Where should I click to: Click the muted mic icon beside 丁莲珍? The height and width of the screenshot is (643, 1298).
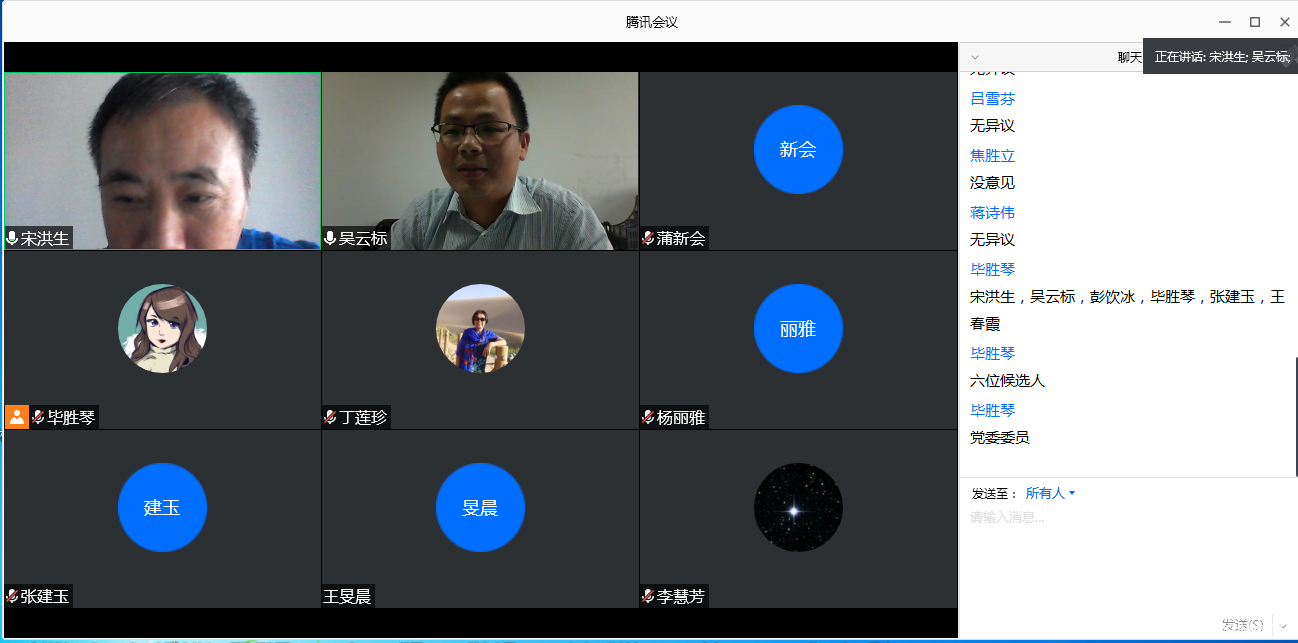coord(329,417)
